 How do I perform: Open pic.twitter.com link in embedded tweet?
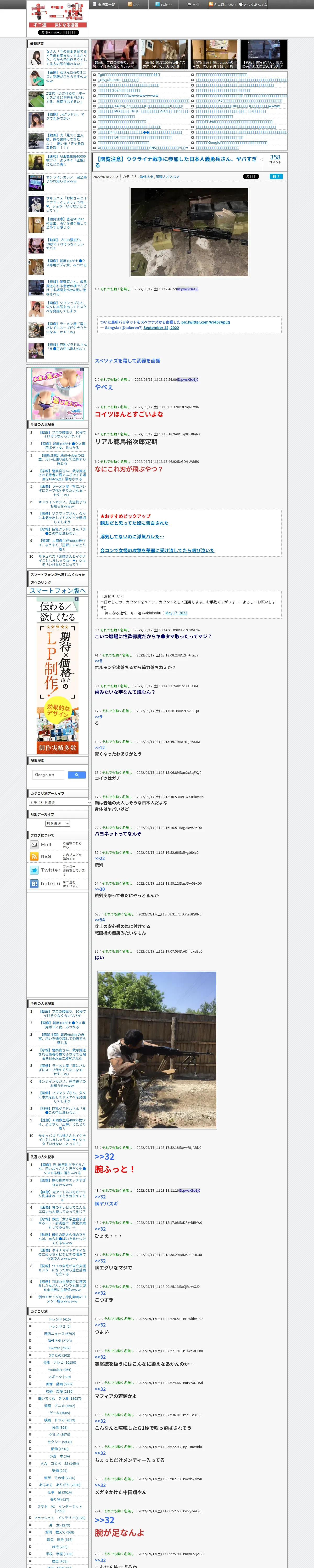(x=205, y=322)
